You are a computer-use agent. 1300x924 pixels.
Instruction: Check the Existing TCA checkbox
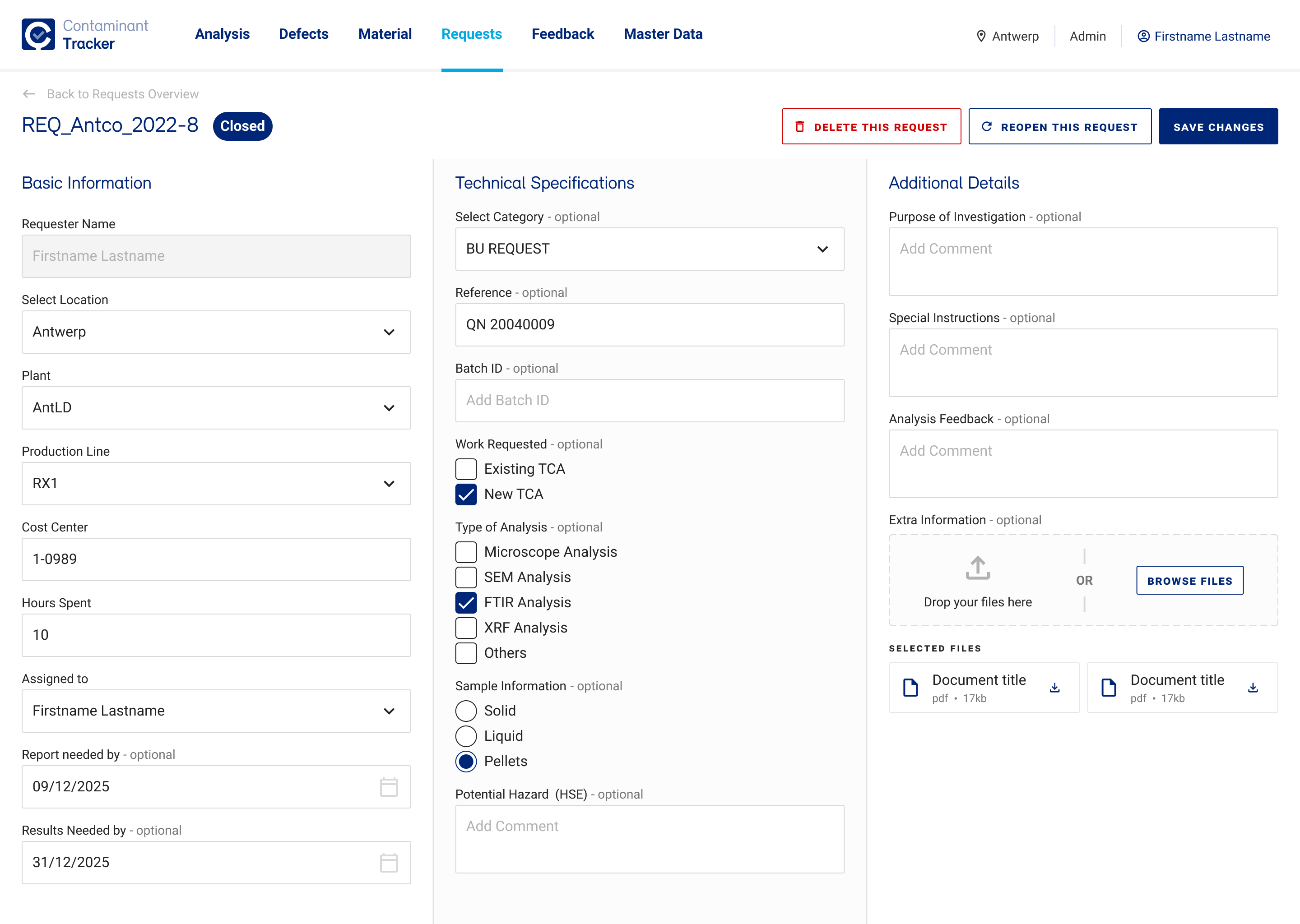tap(466, 469)
